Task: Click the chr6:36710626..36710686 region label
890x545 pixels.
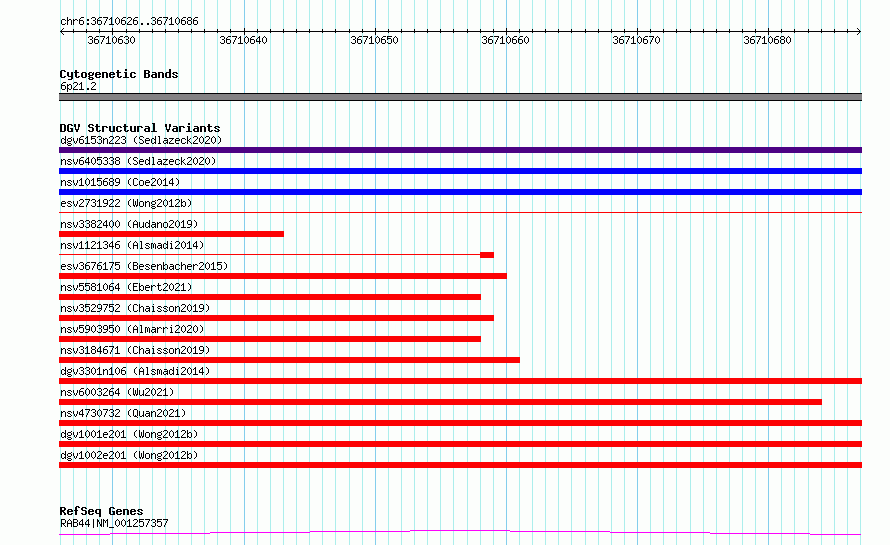Action: pos(129,21)
